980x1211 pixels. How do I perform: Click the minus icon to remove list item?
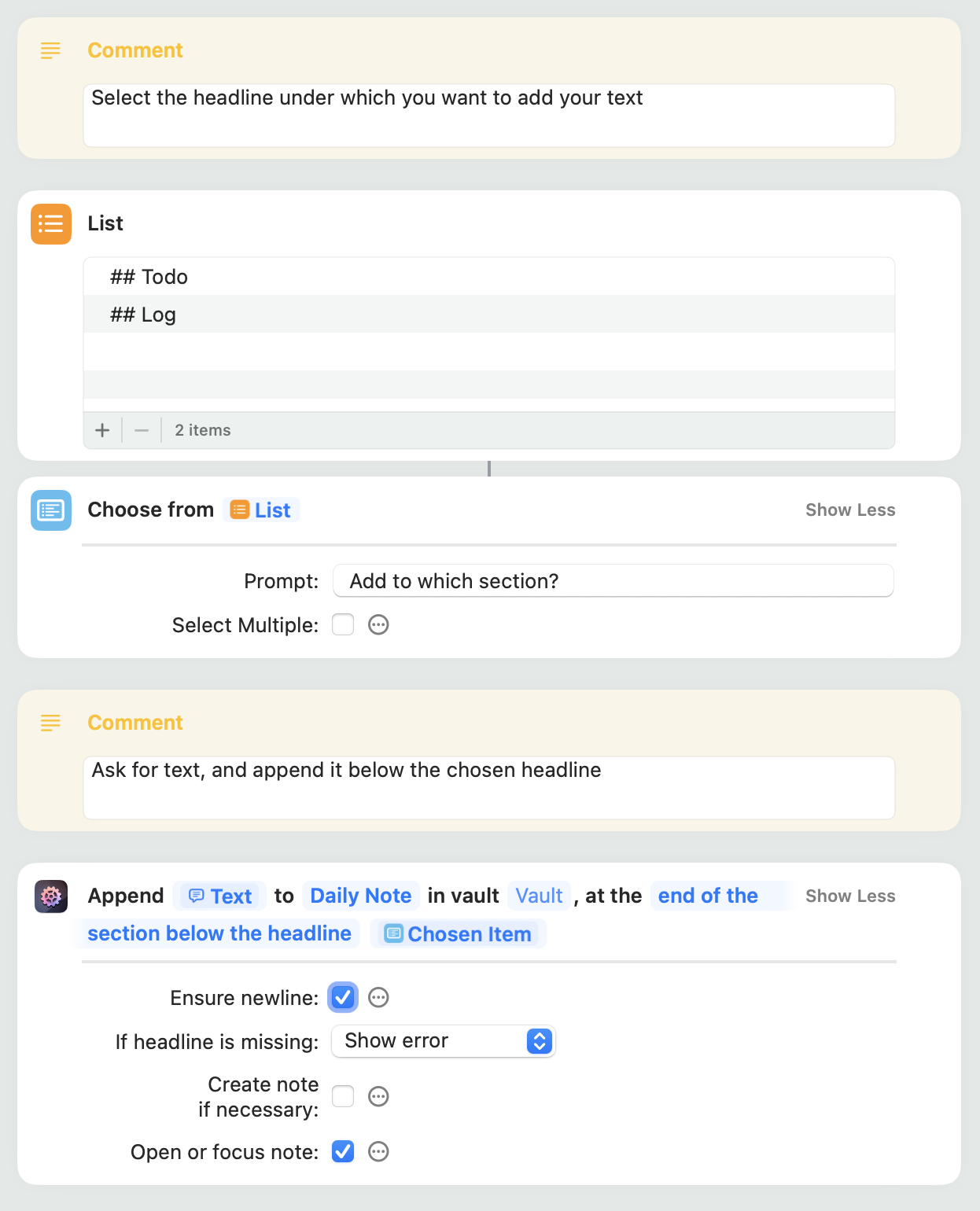coord(142,430)
